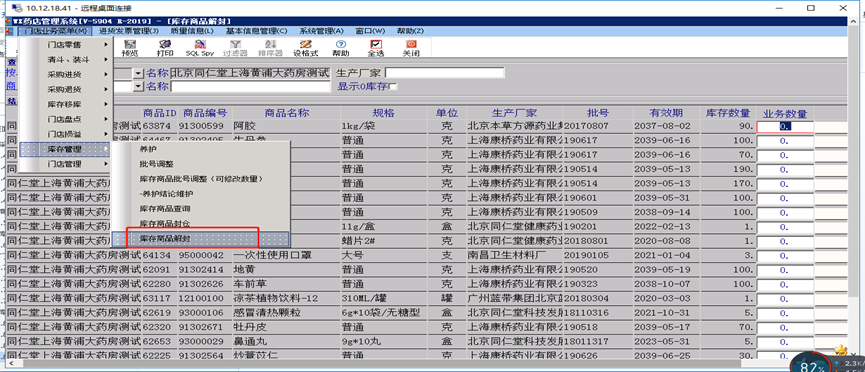865x372 pixels.
Task: Open the SQL Spy tool
Action: coord(199,47)
